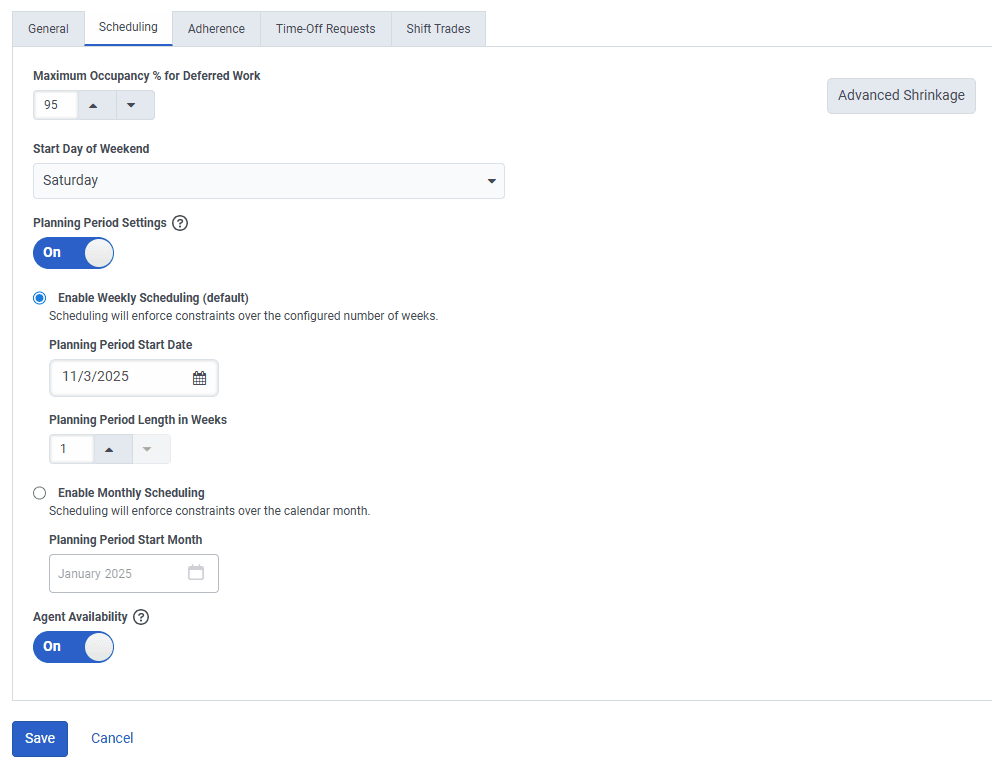Open the Time-Off Requests tab
Screen dimensions: 992x767
point(325,29)
